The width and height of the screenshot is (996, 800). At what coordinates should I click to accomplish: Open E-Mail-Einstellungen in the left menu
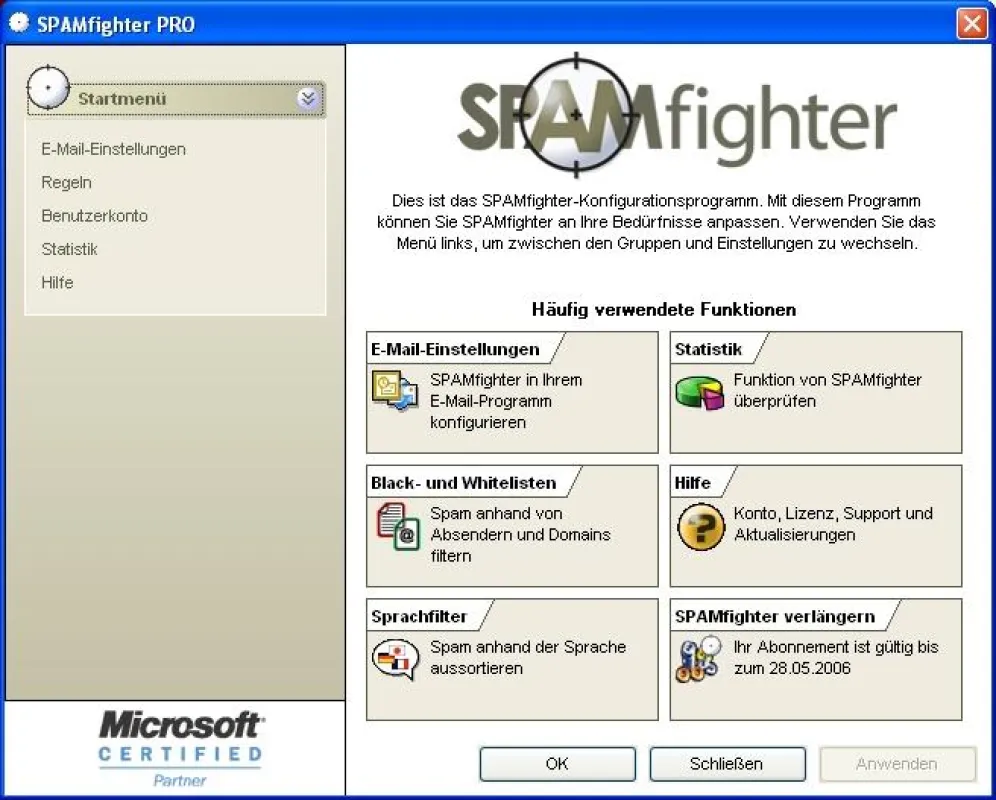pyautogui.click(x=114, y=149)
